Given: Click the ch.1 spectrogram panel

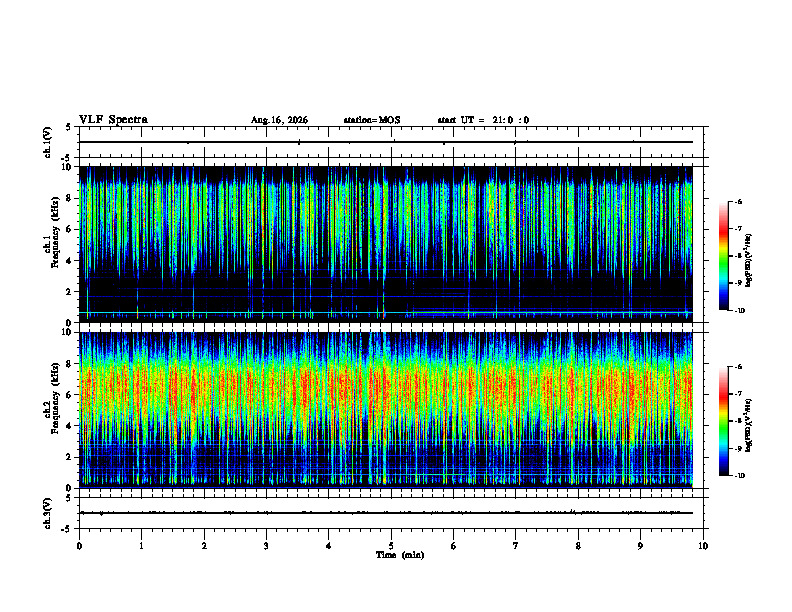Looking at the screenshot, I should tap(386, 244).
